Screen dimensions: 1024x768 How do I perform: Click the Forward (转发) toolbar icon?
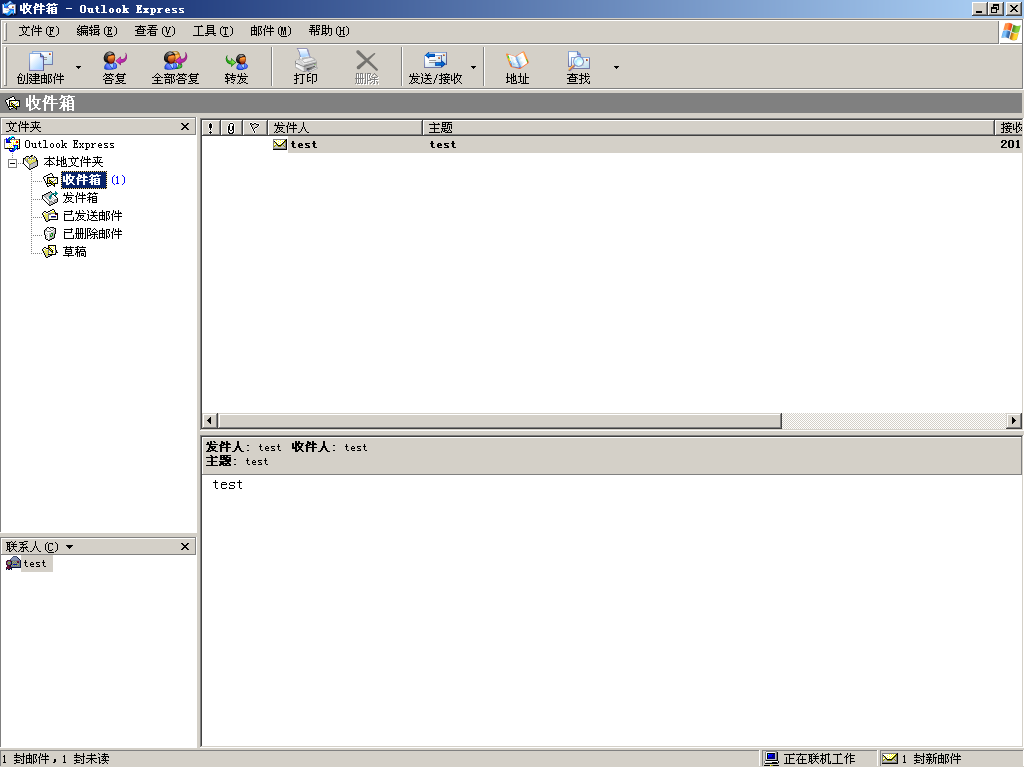pyautogui.click(x=236, y=67)
